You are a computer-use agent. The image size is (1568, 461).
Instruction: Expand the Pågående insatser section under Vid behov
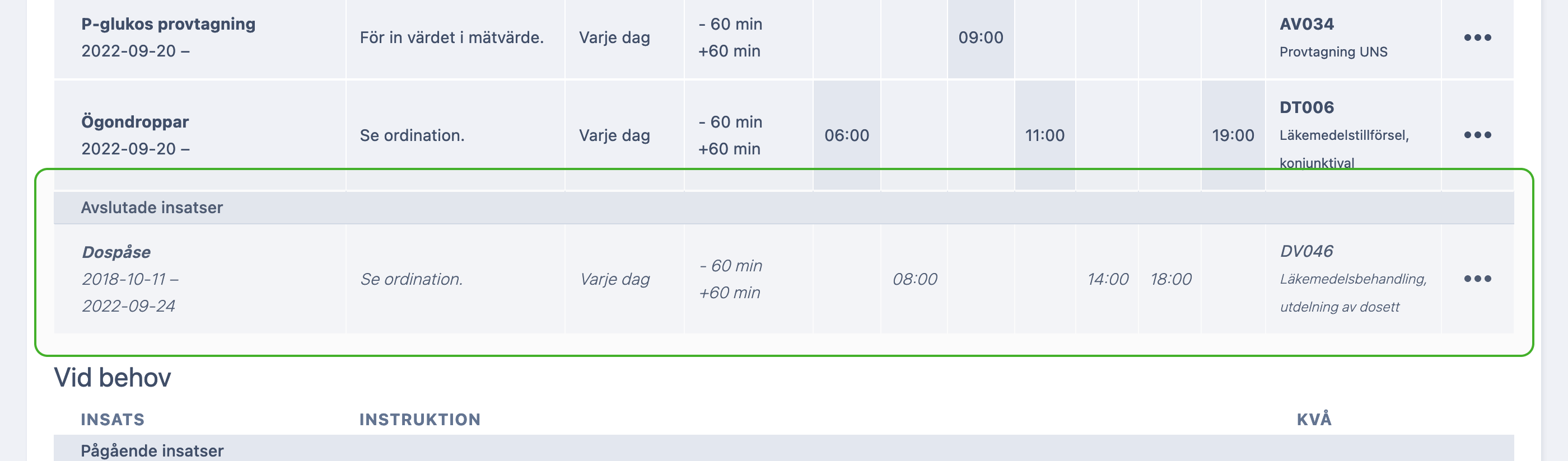151,451
